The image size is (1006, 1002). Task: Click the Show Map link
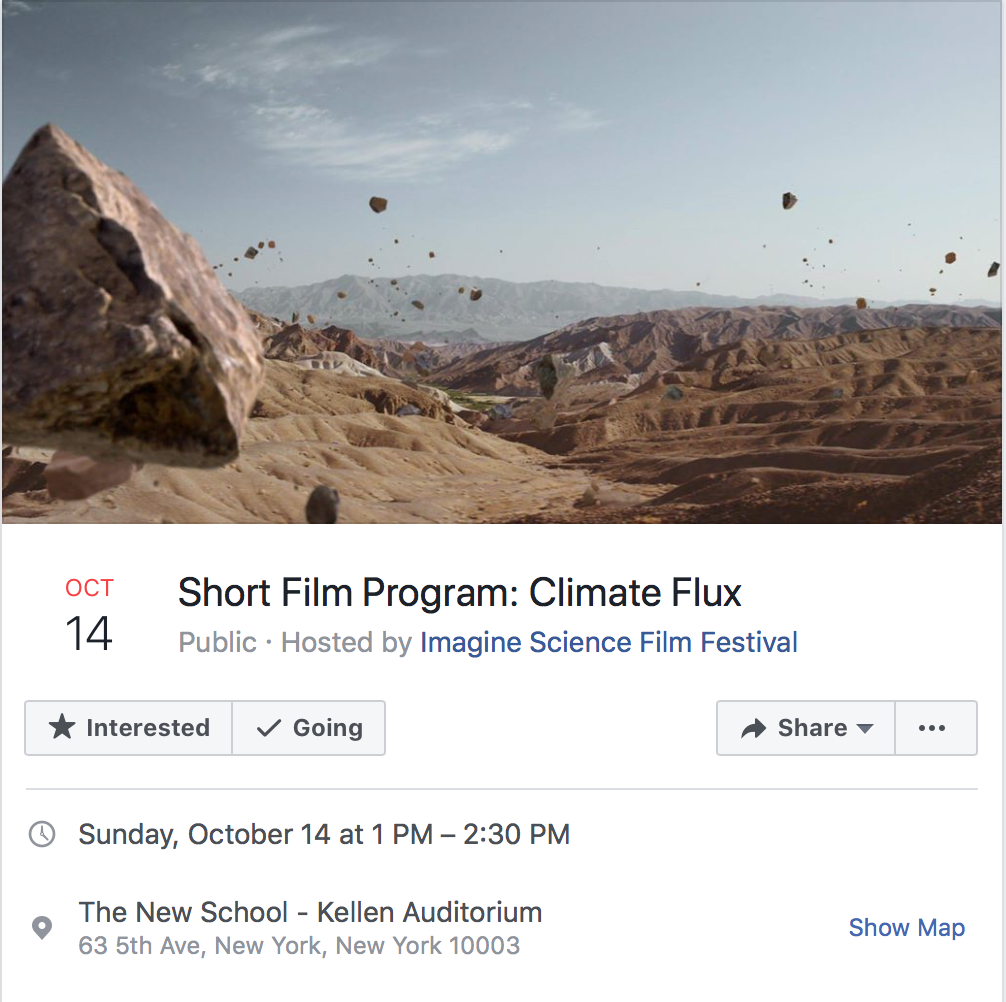tap(907, 928)
